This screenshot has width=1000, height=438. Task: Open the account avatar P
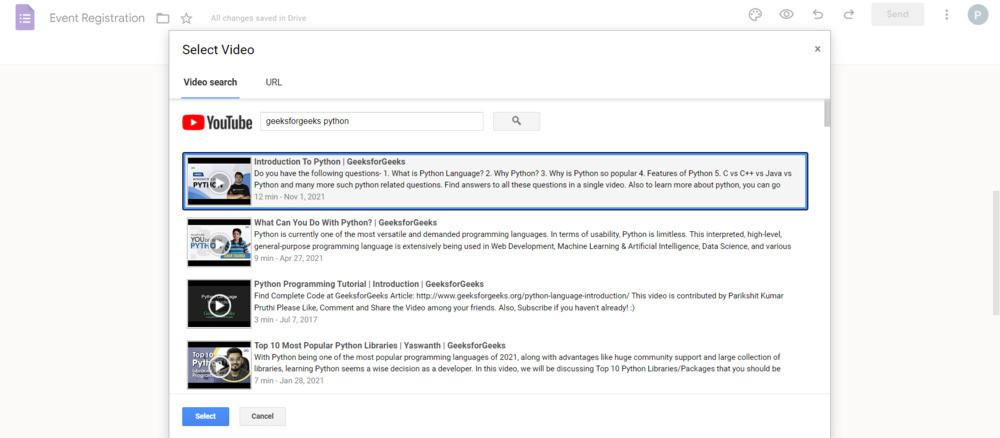[978, 15]
